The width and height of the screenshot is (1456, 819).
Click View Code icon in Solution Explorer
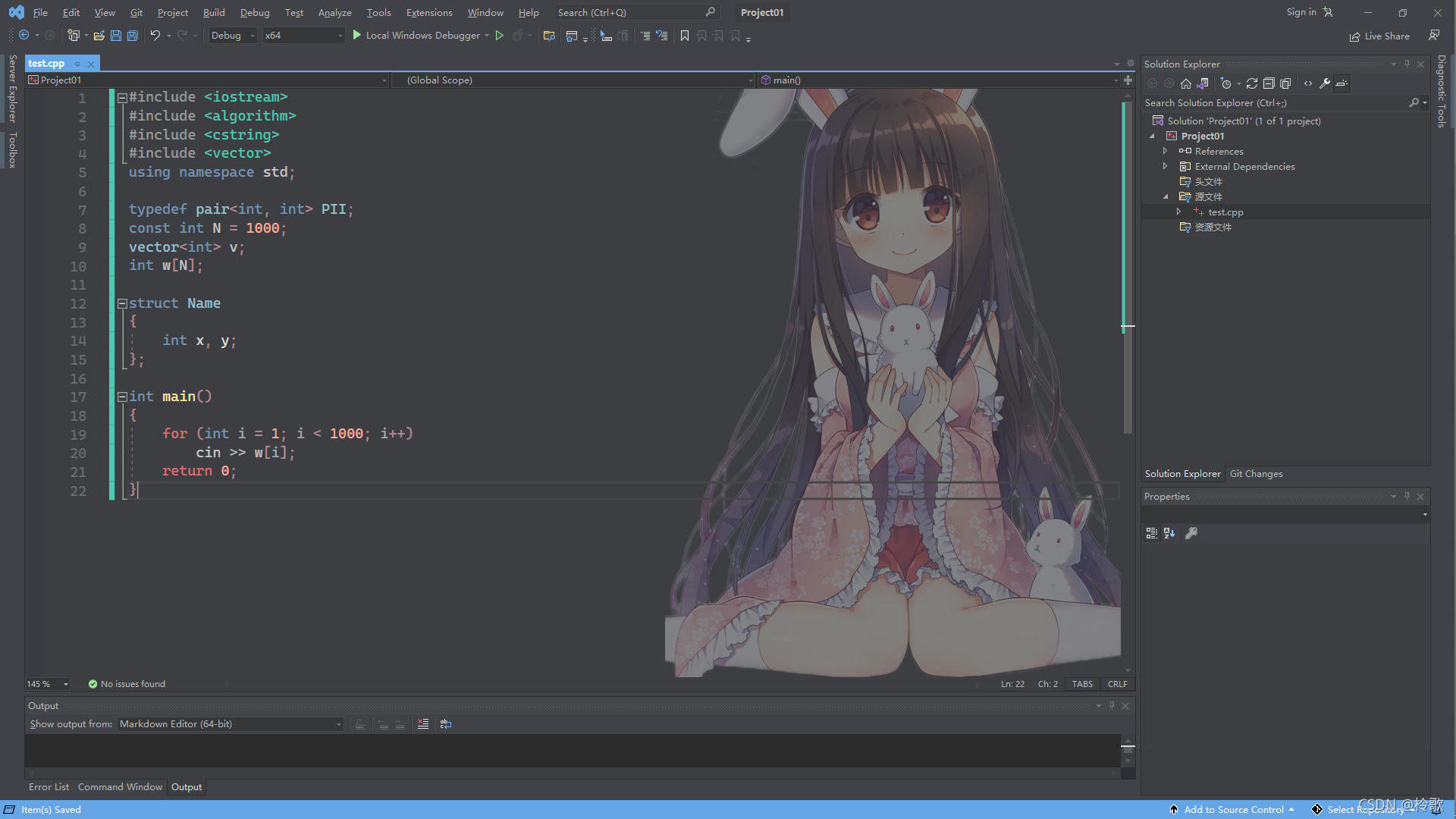(x=1308, y=83)
